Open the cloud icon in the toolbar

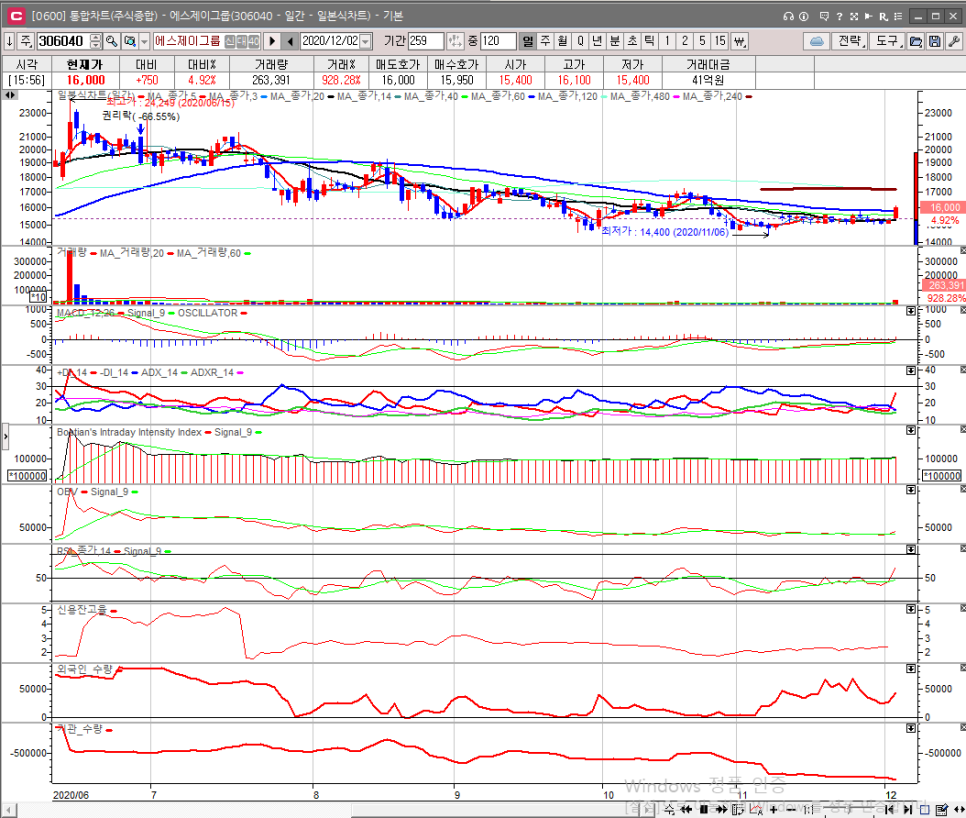817,41
